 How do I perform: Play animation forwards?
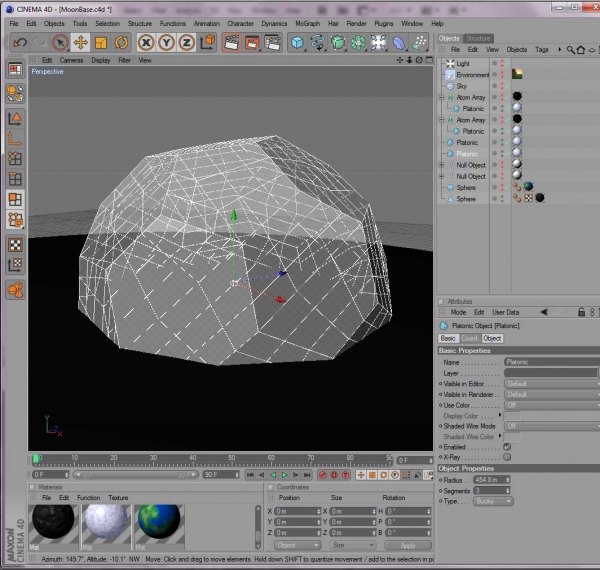tap(284, 475)
